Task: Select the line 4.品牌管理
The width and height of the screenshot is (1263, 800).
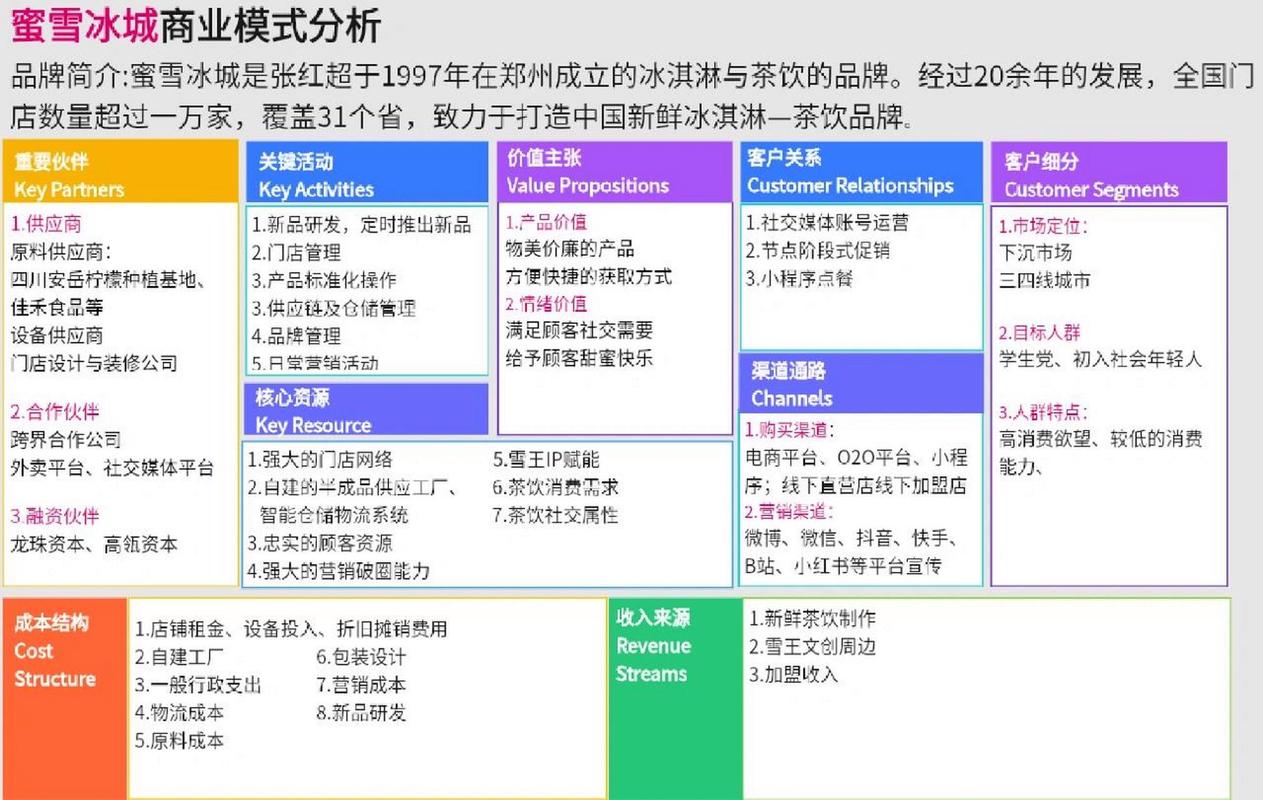Action: click(296, 337)
